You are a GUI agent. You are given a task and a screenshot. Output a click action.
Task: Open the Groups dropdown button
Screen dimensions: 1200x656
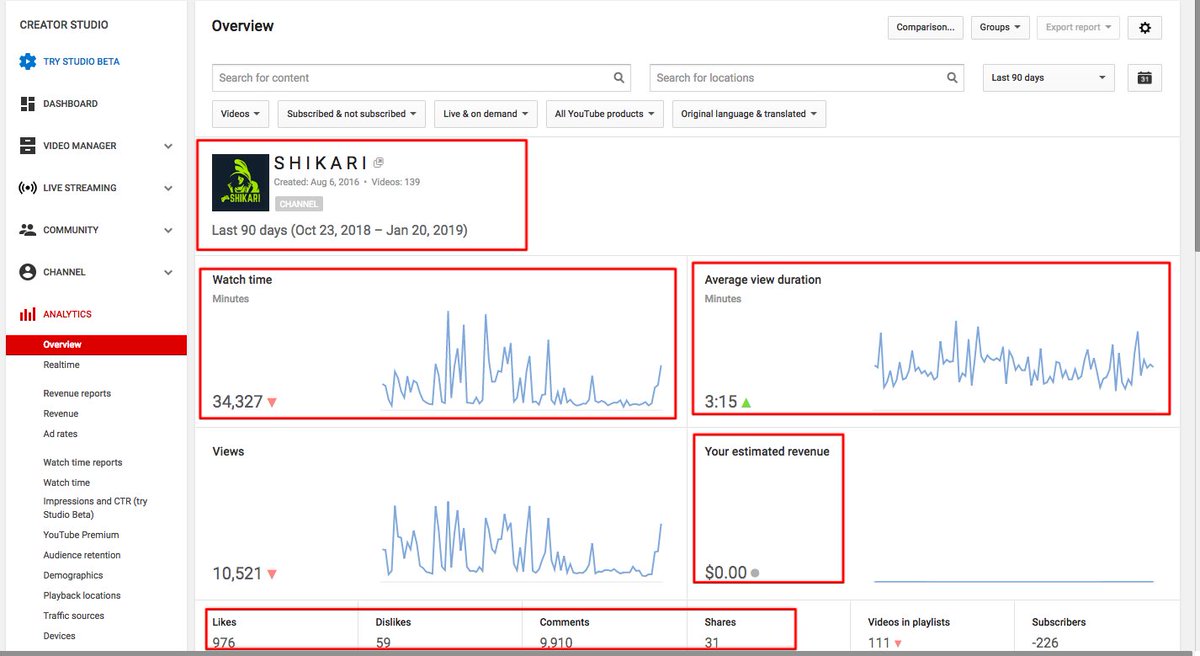tap(1000, 28)
